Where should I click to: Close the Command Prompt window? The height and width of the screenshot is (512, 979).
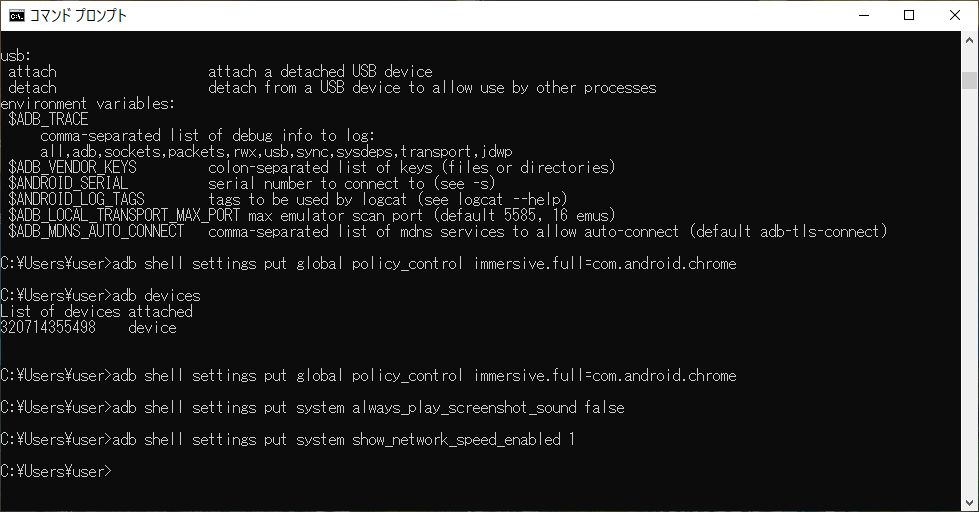(955, 16)
